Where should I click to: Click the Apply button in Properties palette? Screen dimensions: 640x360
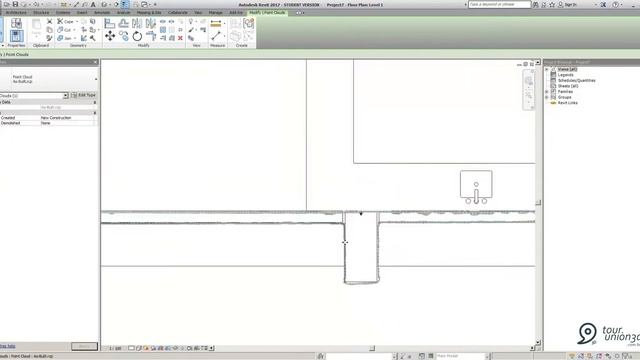84,346
